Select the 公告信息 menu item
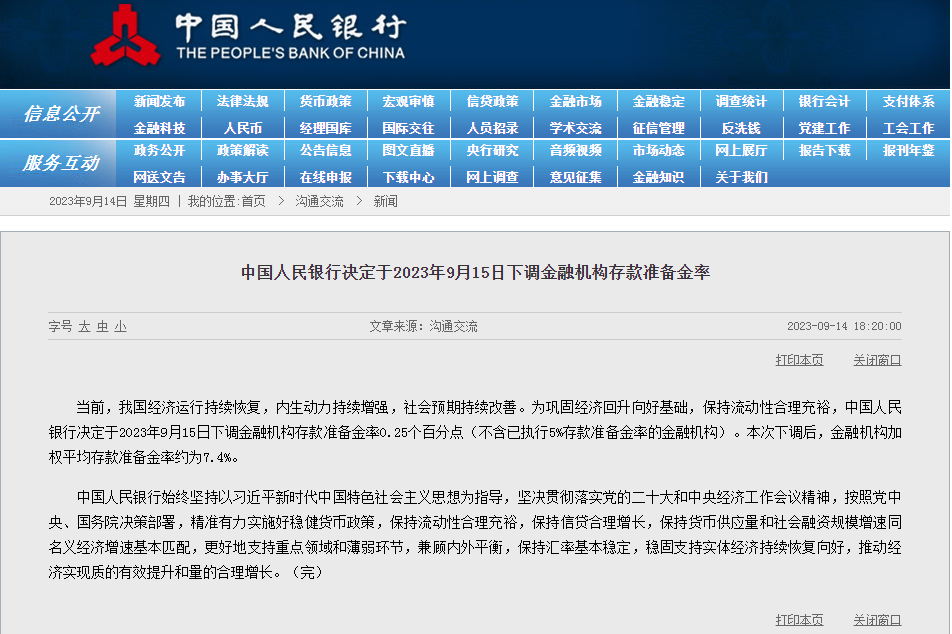Image resolution: width=952 pixels, height=634 pixels. pyautogui.click(x=325, y=150)
